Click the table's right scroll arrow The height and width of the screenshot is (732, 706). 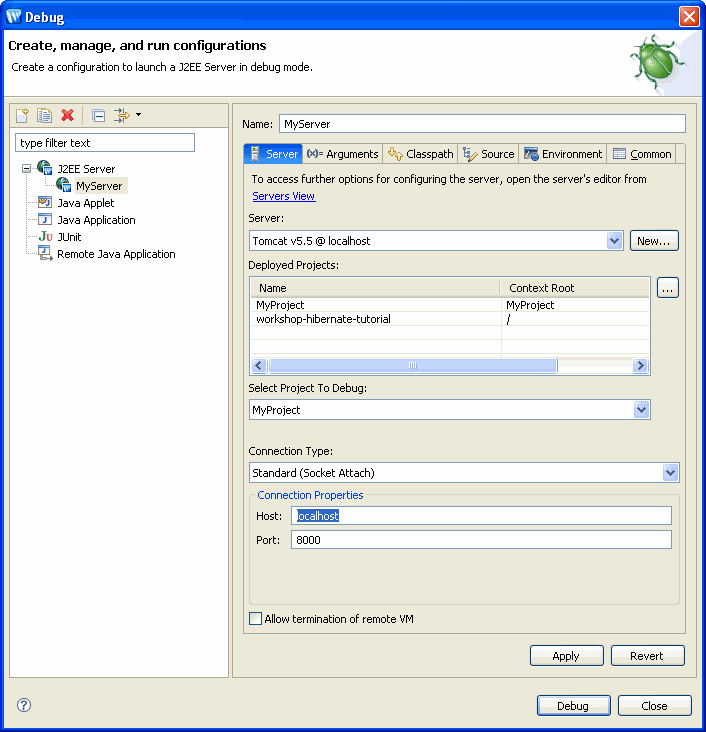click(x=640, y=365)
